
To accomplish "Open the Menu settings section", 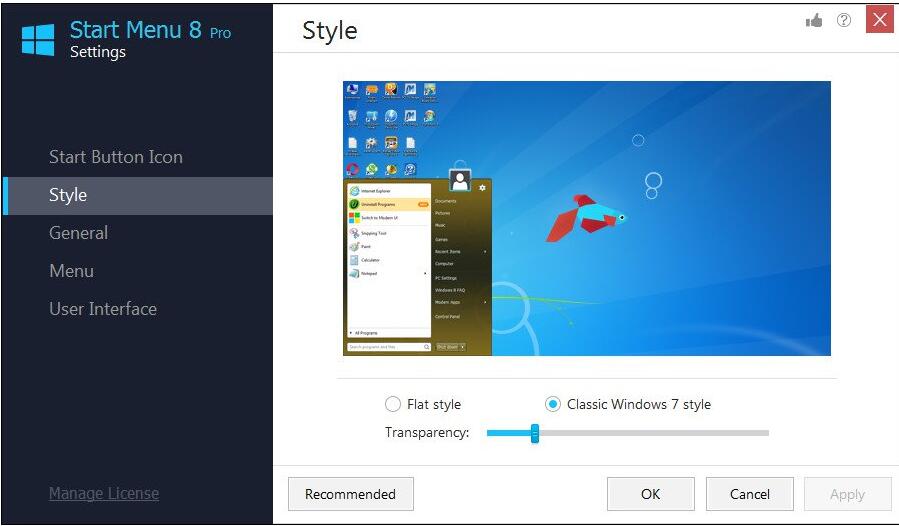I will point(72,271).
